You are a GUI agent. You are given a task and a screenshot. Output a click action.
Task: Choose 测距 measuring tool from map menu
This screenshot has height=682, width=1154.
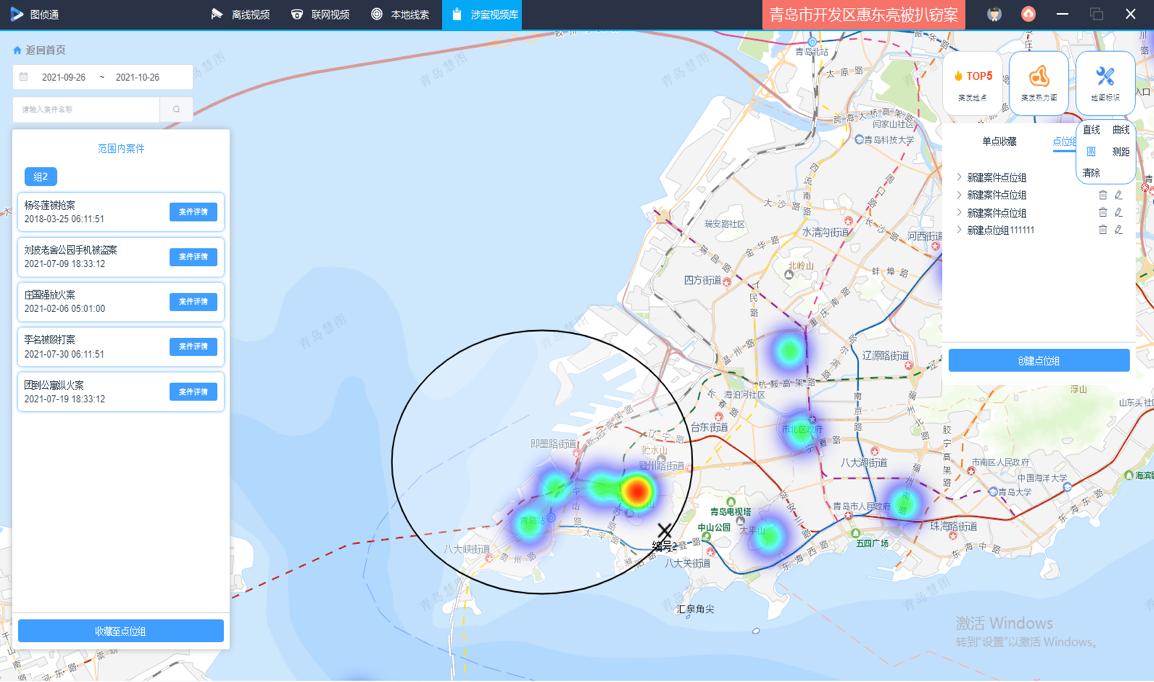pyautogui.click(x=1120, y=152)
